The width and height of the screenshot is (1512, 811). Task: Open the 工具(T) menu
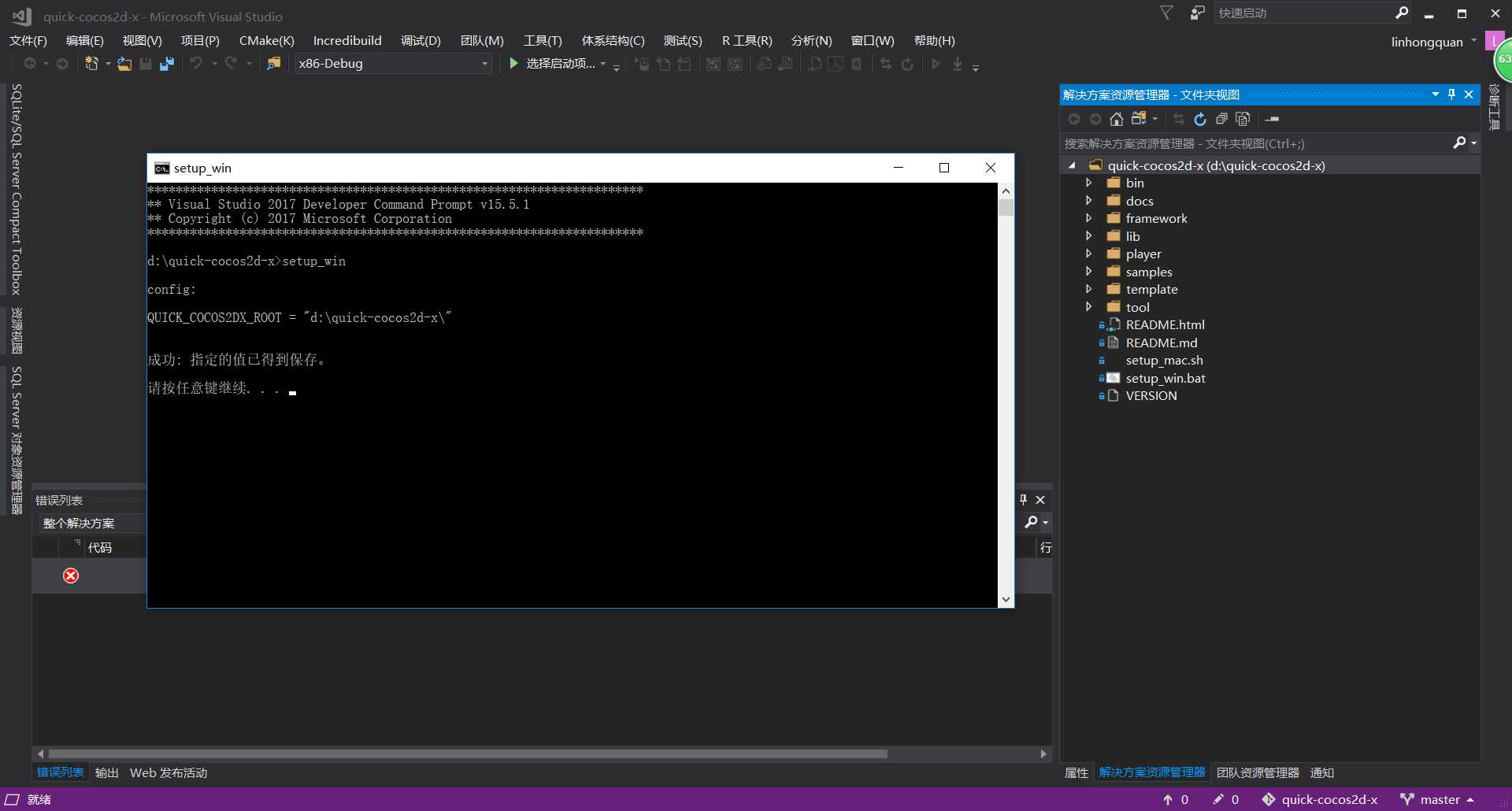tap(543, 41)
